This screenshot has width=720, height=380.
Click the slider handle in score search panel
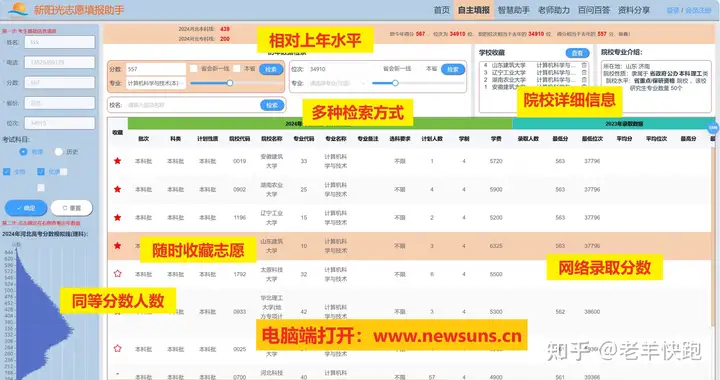coord(230,83)
